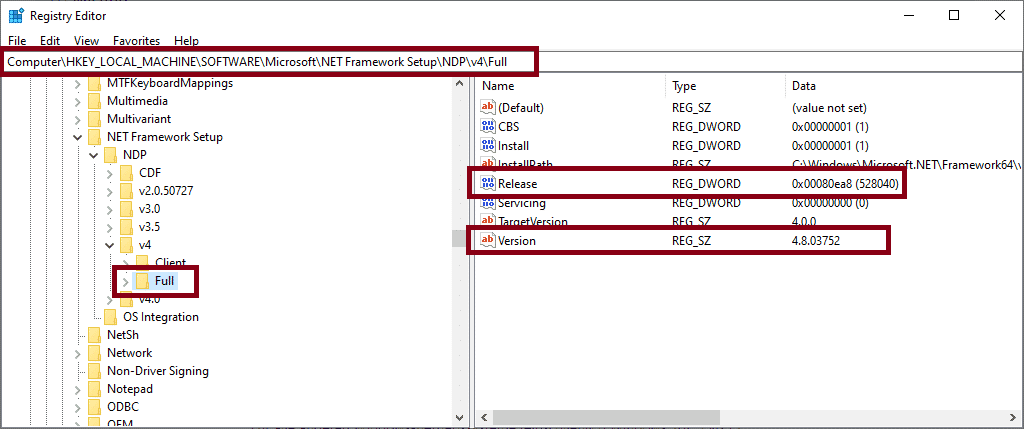Screen dimensions: 1024x429
Task: Select the TargetVersion value name
Action: pyautogui.click(x=532, y=222)
